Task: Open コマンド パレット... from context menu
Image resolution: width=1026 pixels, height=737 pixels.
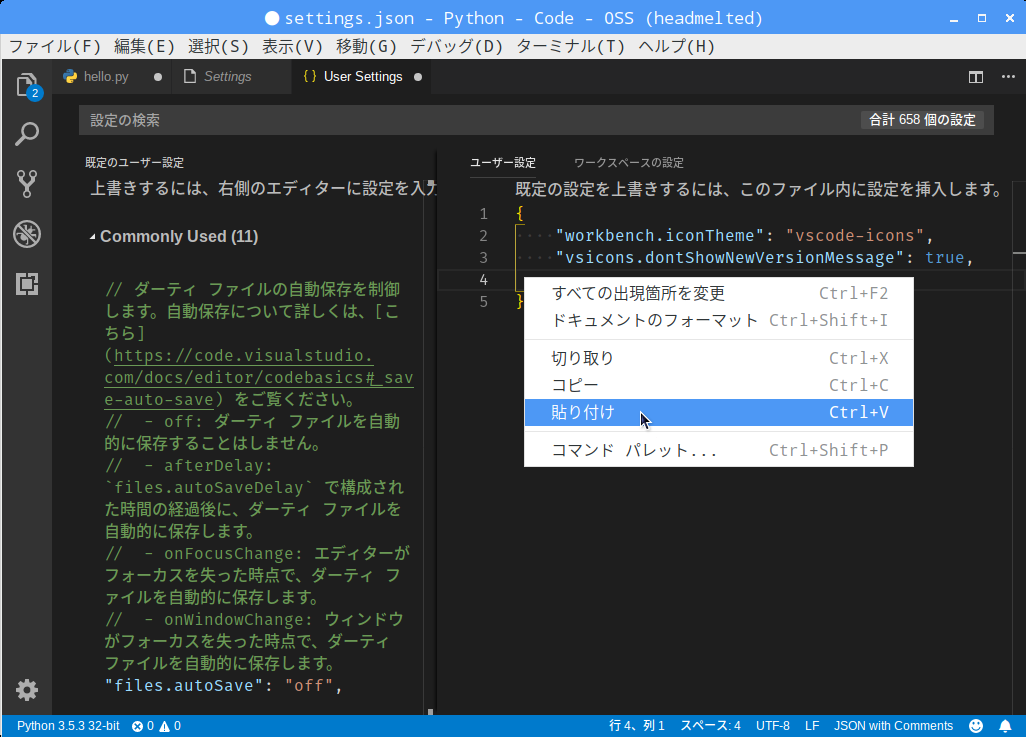Action: 718,450
